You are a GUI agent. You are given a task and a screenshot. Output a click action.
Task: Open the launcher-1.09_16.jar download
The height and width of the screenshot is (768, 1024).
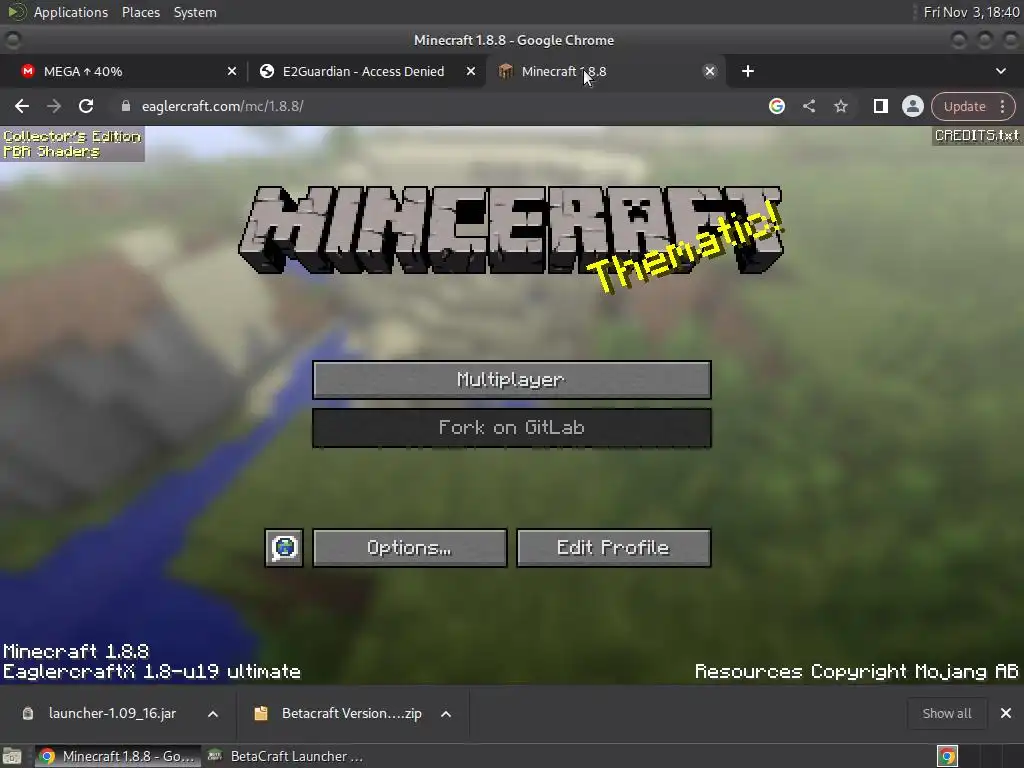[x=112, y=713]
